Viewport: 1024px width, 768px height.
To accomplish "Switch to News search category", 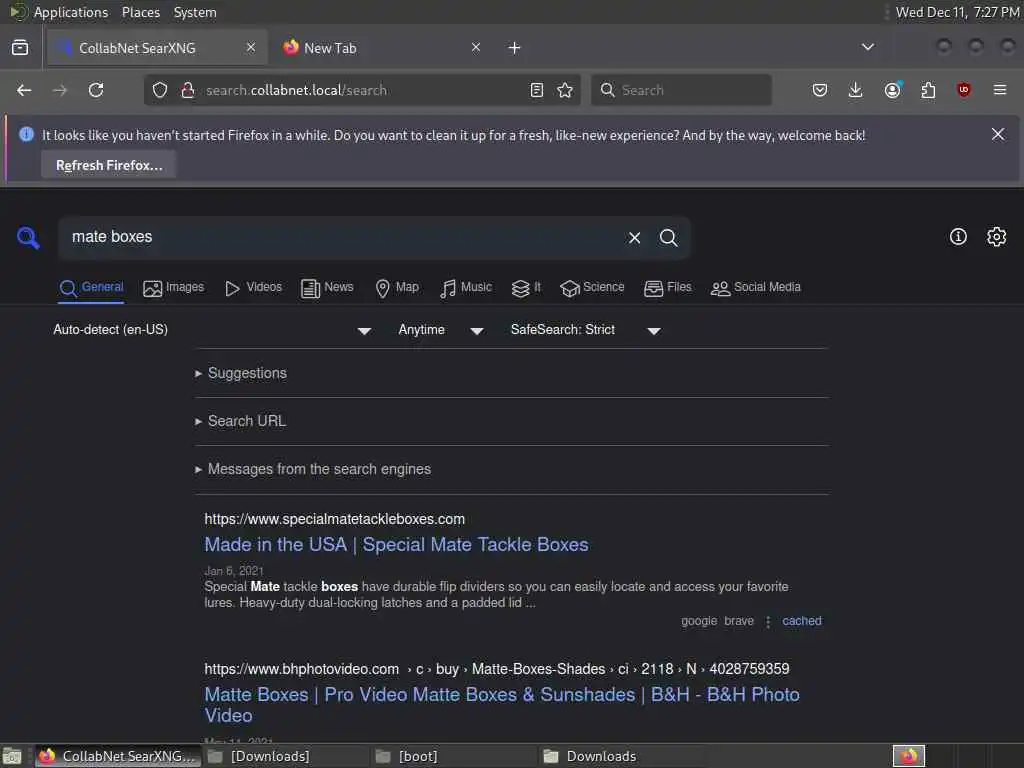I will (327, 287).
